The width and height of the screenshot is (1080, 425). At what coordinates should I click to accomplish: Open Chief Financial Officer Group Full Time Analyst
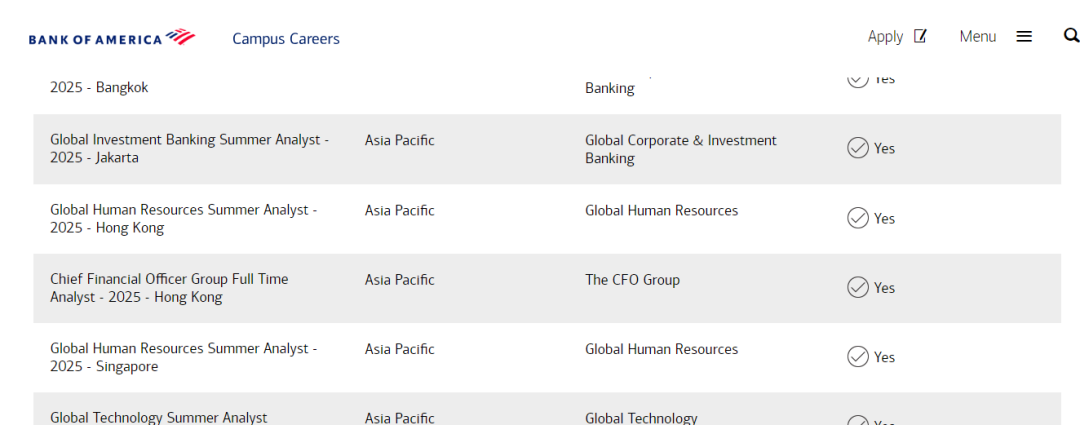click(169, 288)
